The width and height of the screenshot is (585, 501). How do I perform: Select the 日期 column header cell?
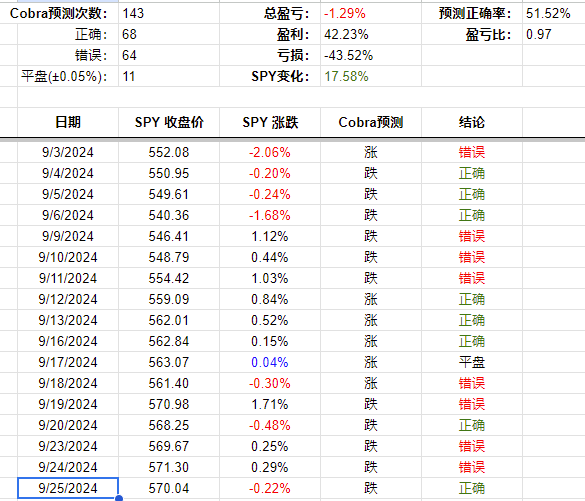pyautogui.click(x=68, y=122)
